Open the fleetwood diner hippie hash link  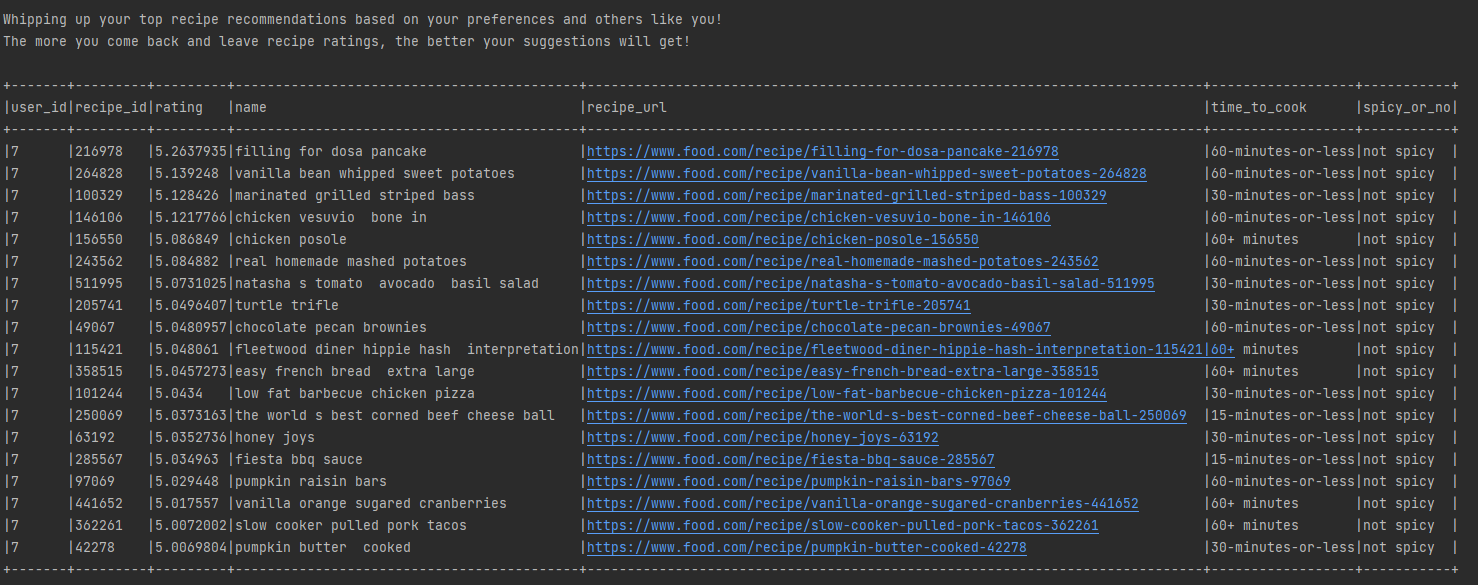pos(894,350)
